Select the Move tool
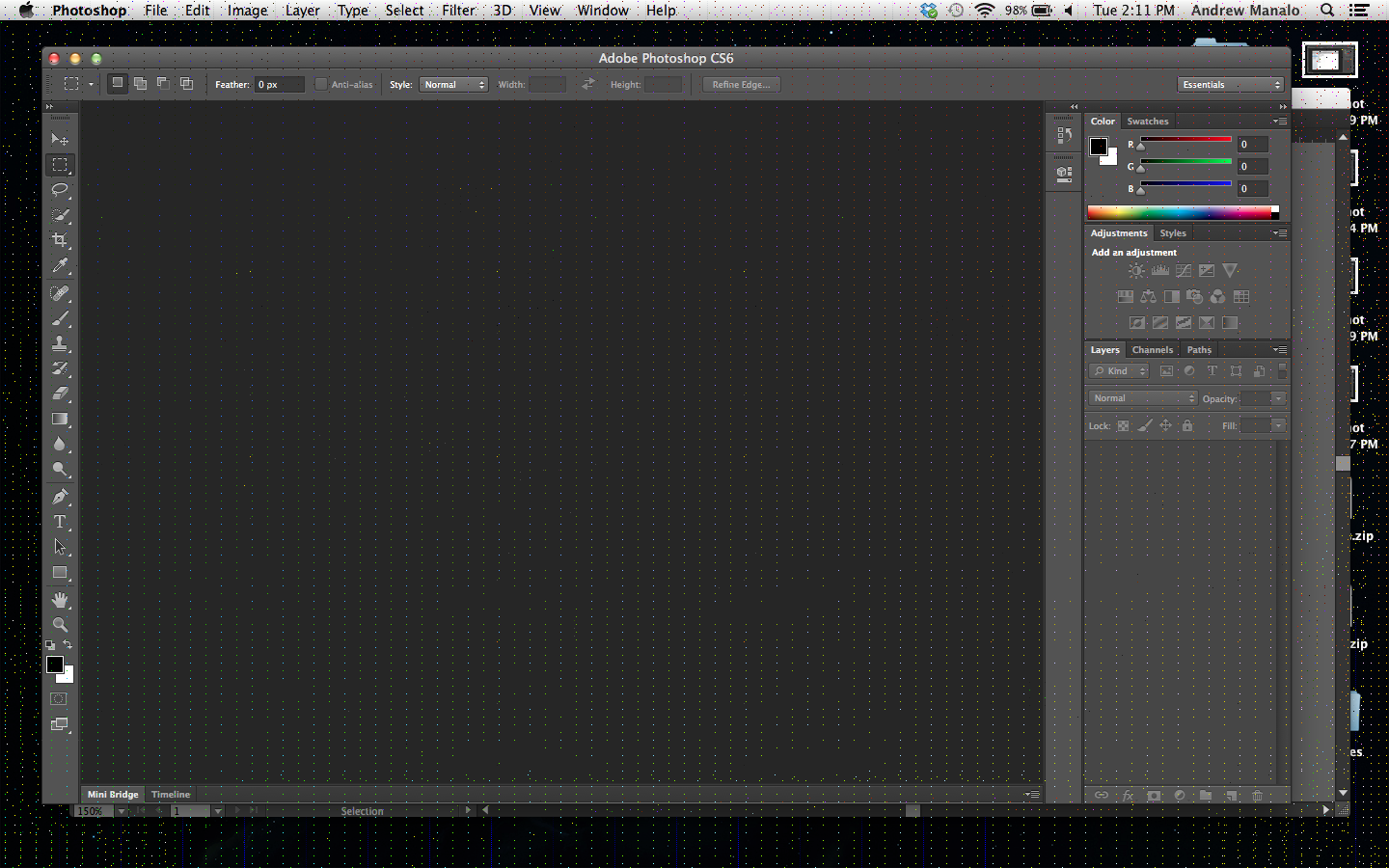Viewport: 1389px width, 868px height. 60,139
